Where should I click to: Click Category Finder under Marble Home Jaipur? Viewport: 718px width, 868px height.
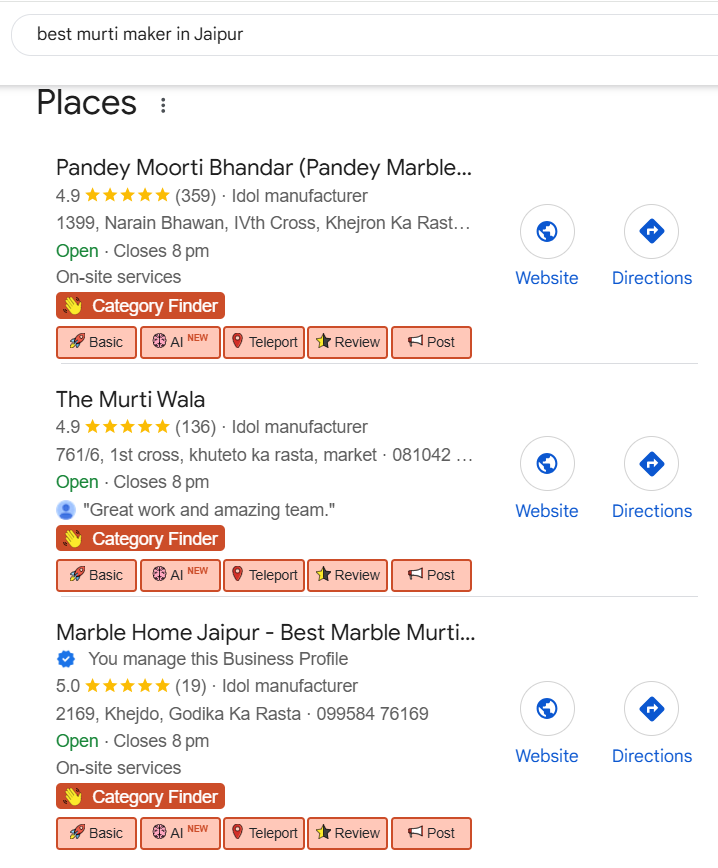140,797
